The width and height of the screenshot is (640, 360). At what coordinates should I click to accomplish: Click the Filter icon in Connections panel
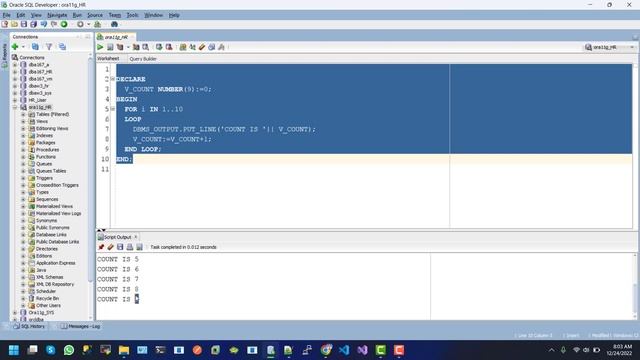coord(49,47)
